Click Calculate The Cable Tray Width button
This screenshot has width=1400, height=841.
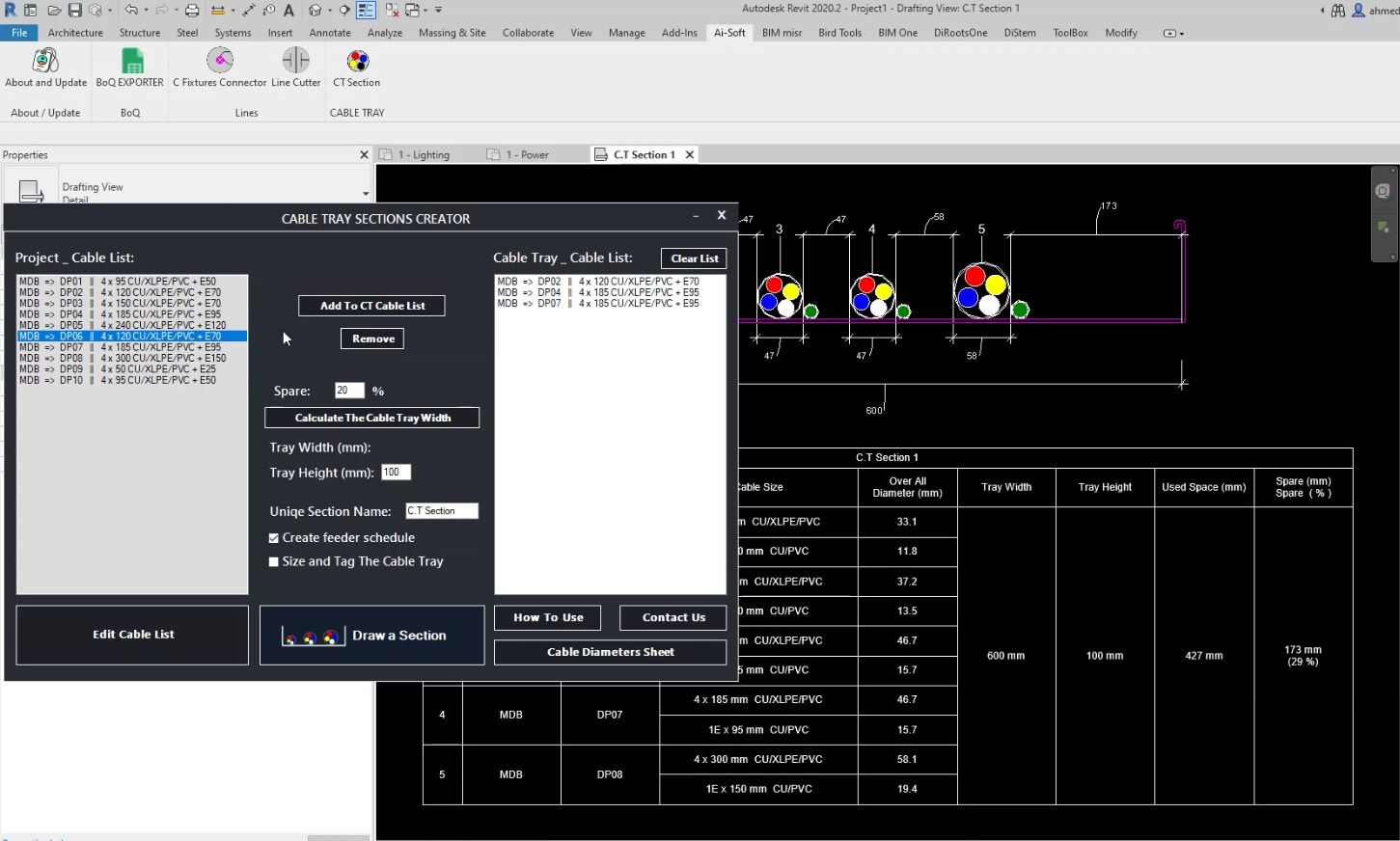click(372, 418)
